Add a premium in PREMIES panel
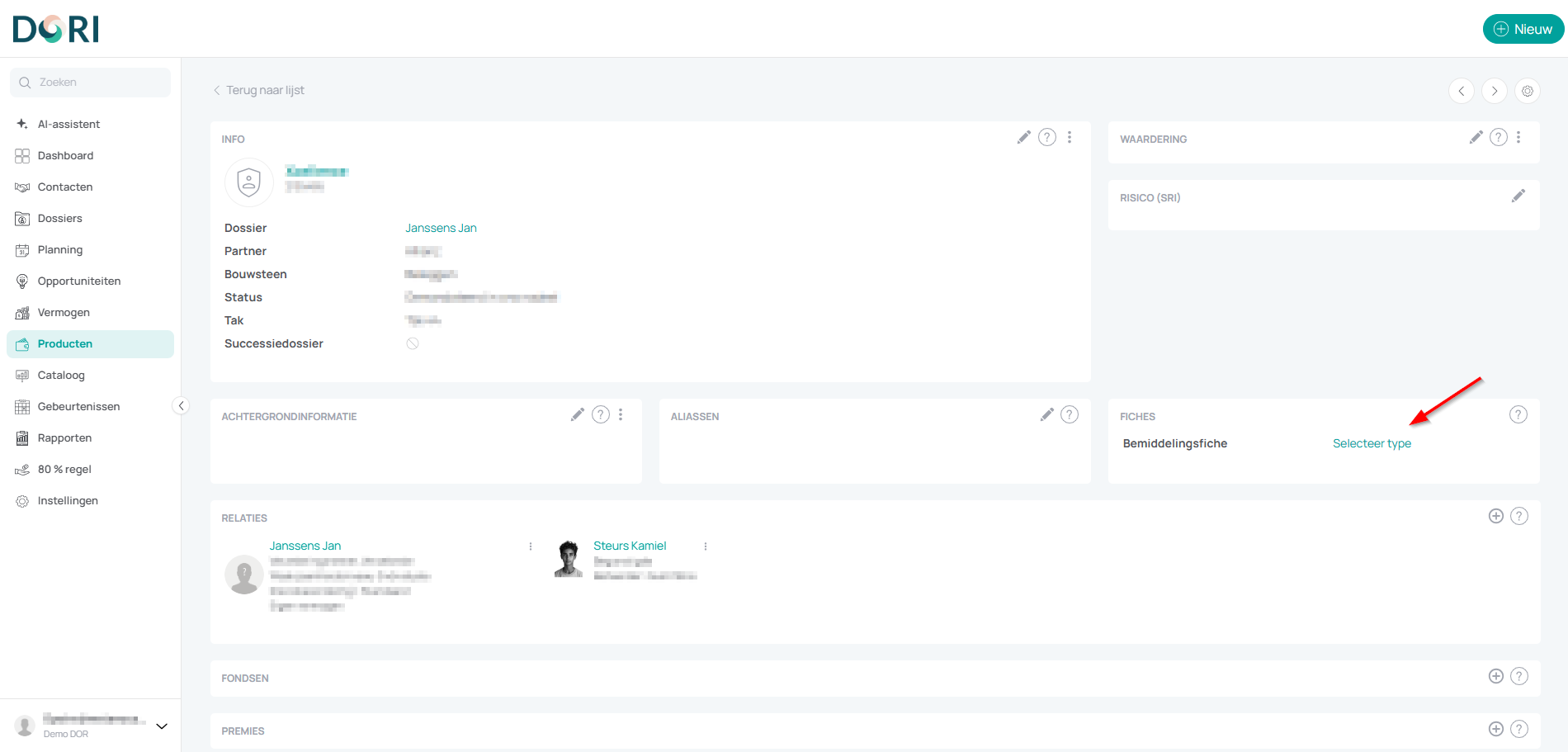 (1495, 729)
